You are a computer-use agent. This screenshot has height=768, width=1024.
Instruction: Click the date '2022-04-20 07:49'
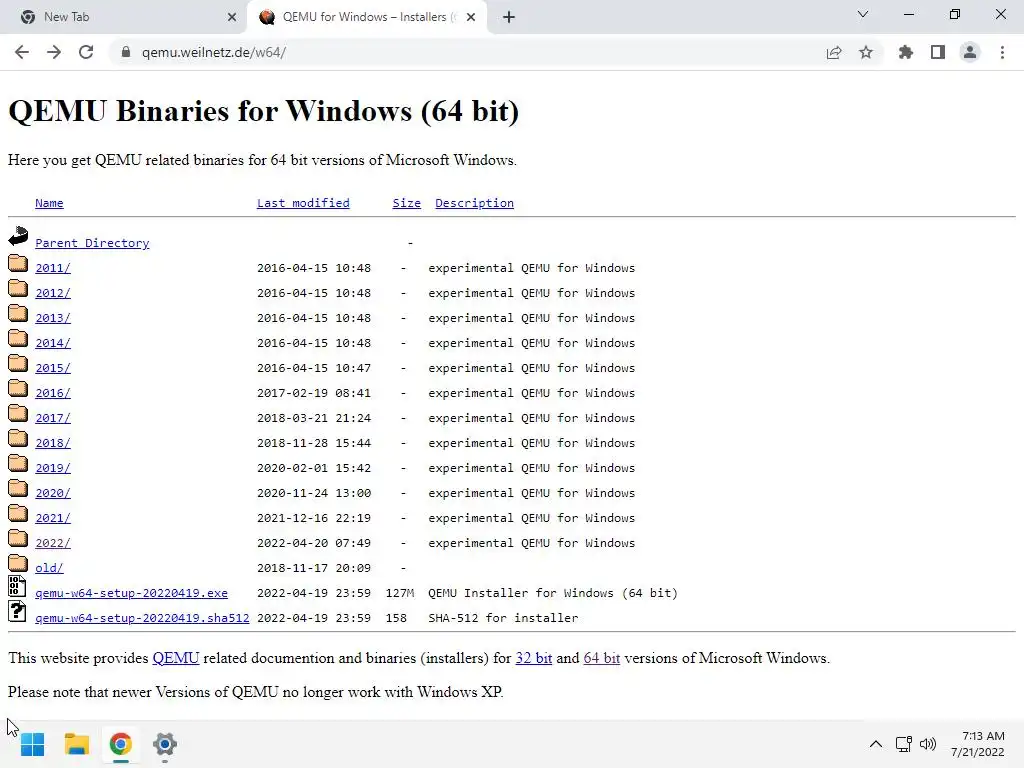pyautogui.click(x=313, y=543)
